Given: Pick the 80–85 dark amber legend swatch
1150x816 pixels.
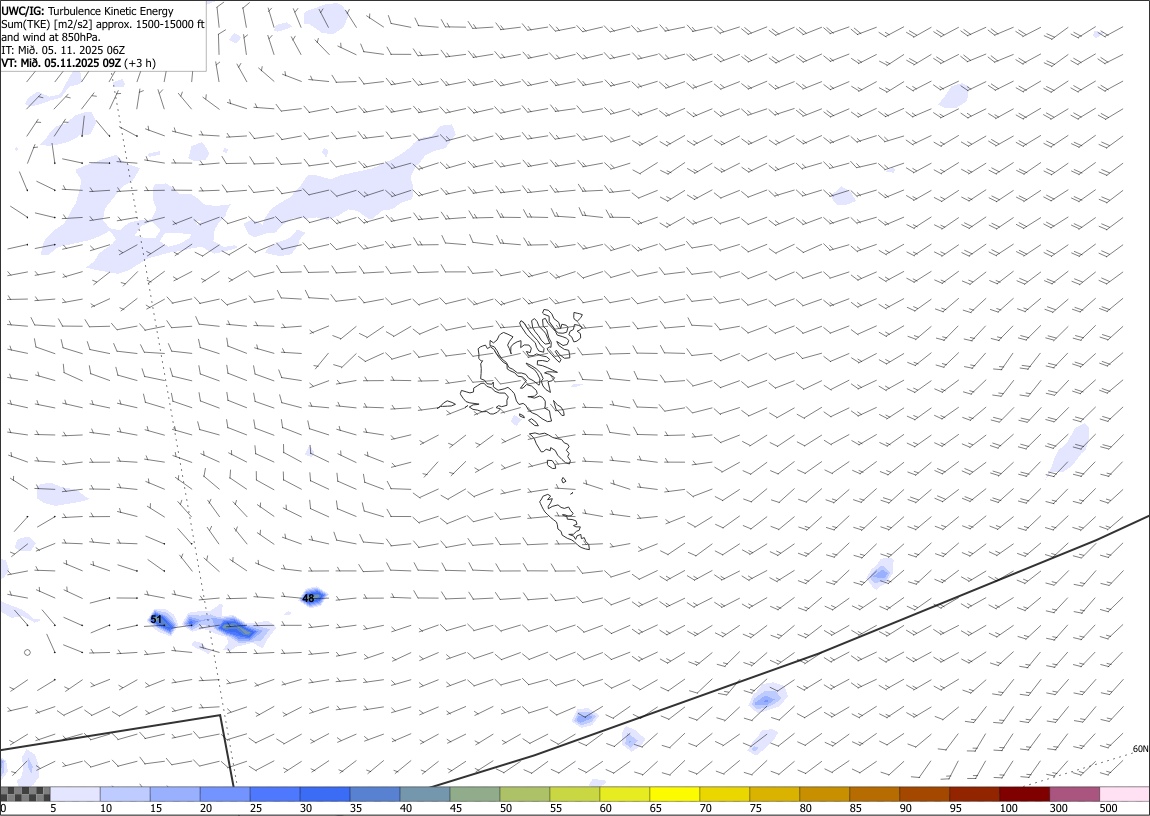Looking at the screenshot, I should tap(824, 794).
